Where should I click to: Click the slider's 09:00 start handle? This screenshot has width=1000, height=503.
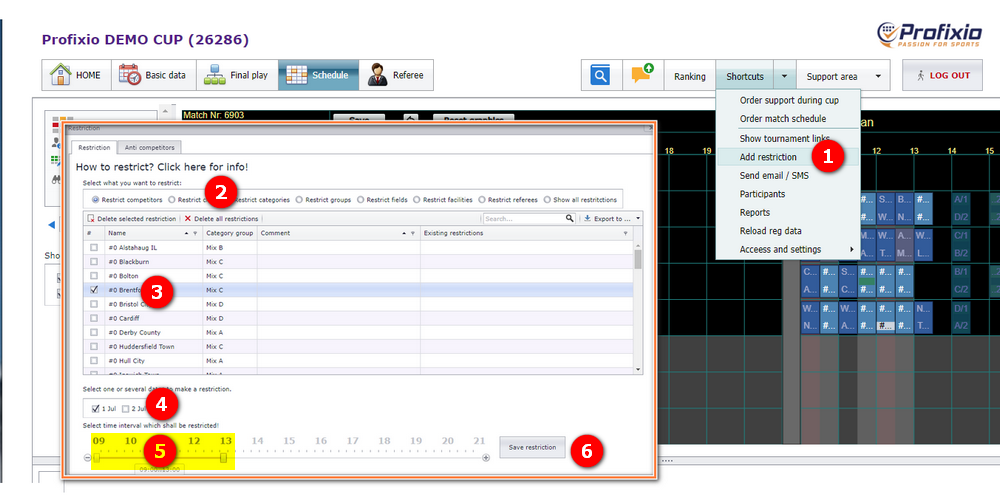97,458
